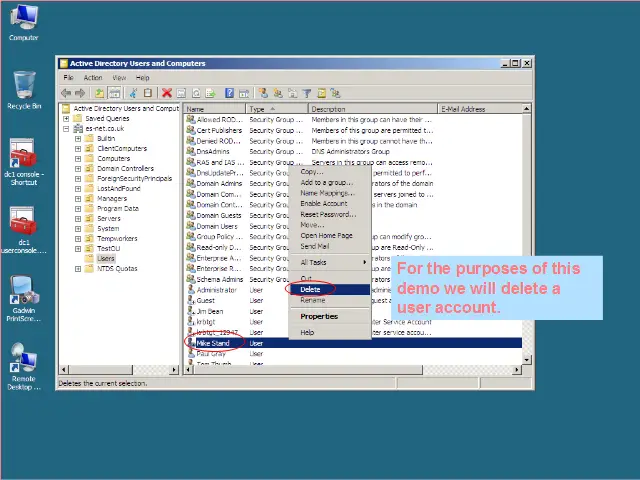Viewport: 640px width, 480px height.
Task: Sort list by Description column header
Action: [370, 109]
